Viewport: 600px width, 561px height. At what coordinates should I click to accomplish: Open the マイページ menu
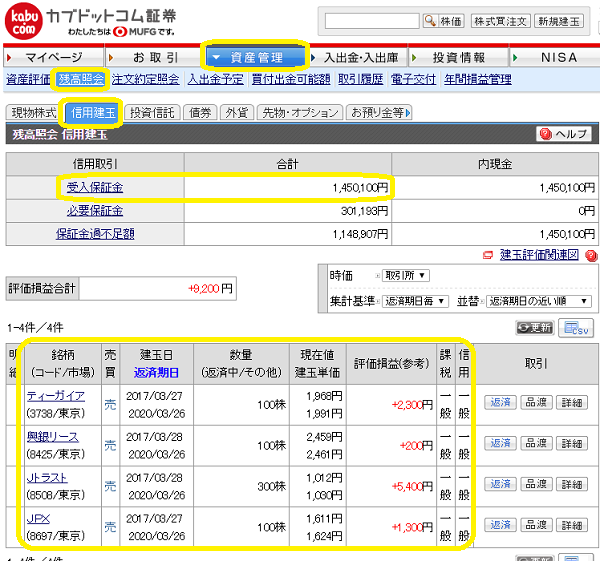click(54, 57)
